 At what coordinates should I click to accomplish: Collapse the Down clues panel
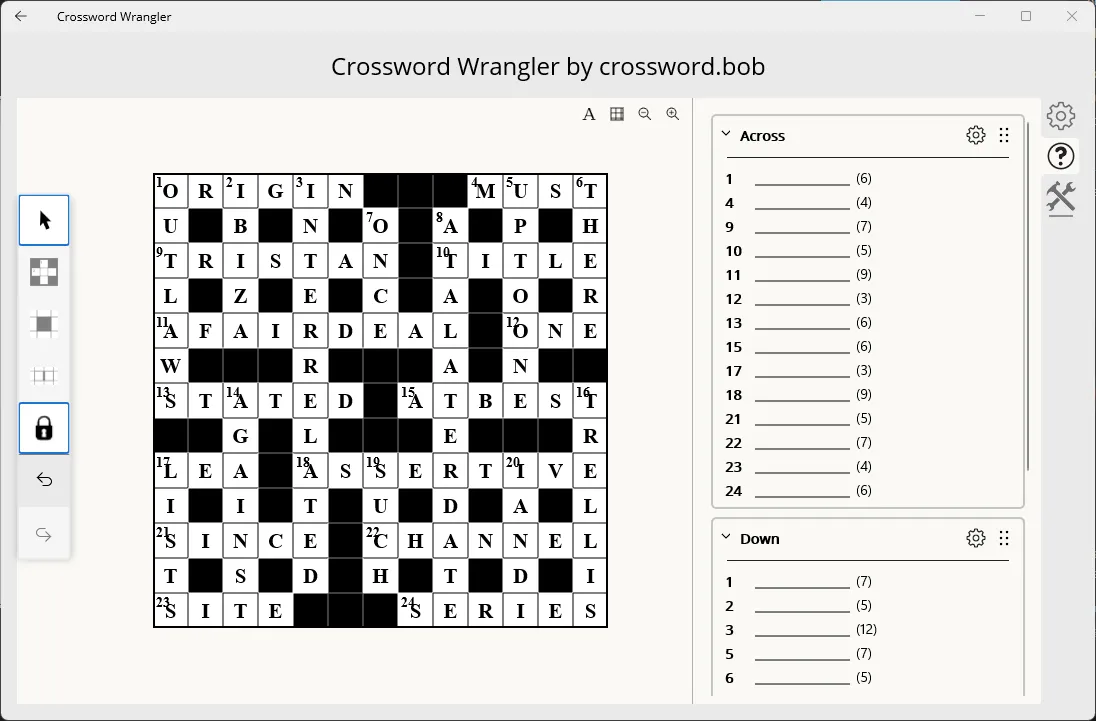click(x=726, y=537)
